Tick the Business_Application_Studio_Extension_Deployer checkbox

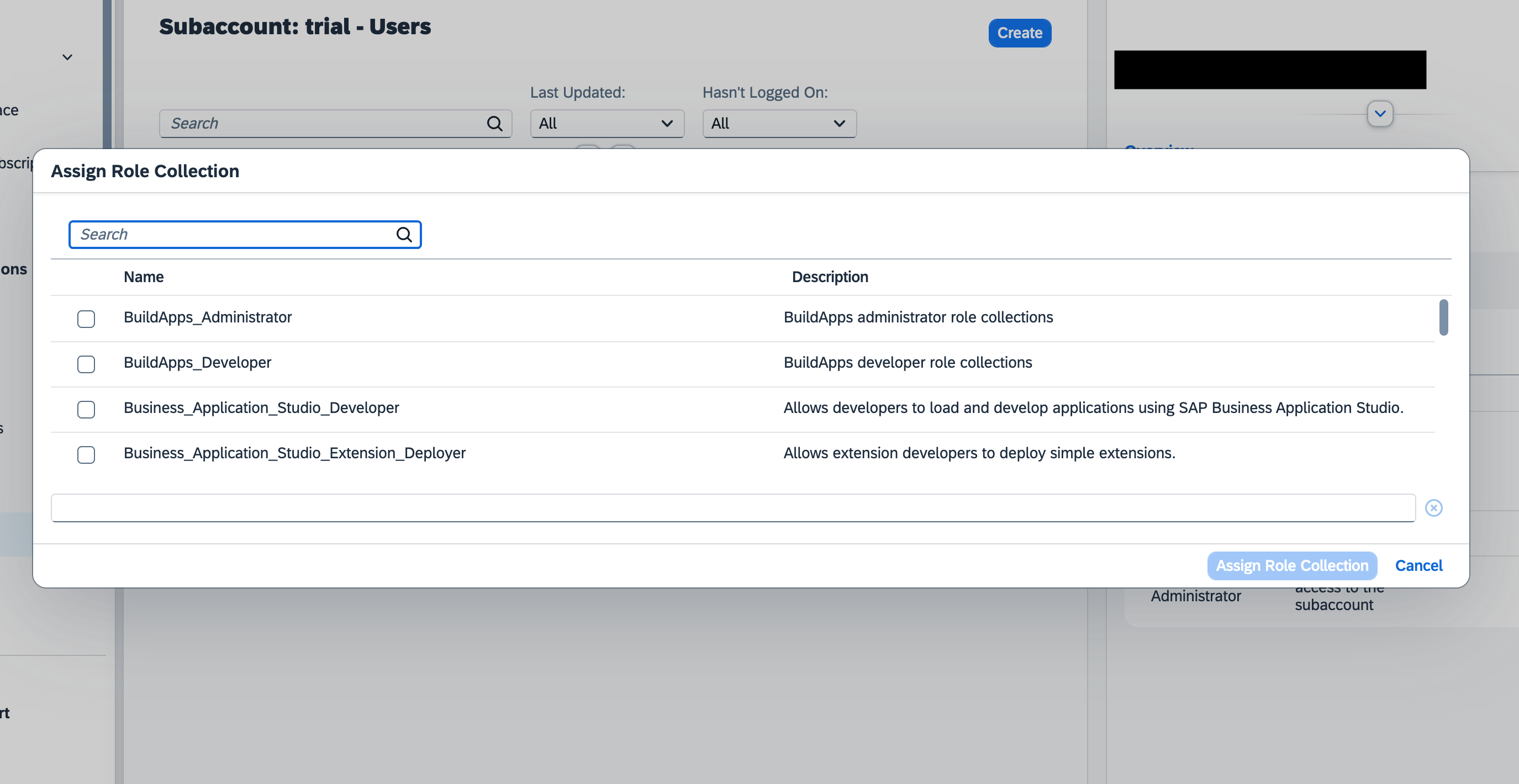coord(86,454)
